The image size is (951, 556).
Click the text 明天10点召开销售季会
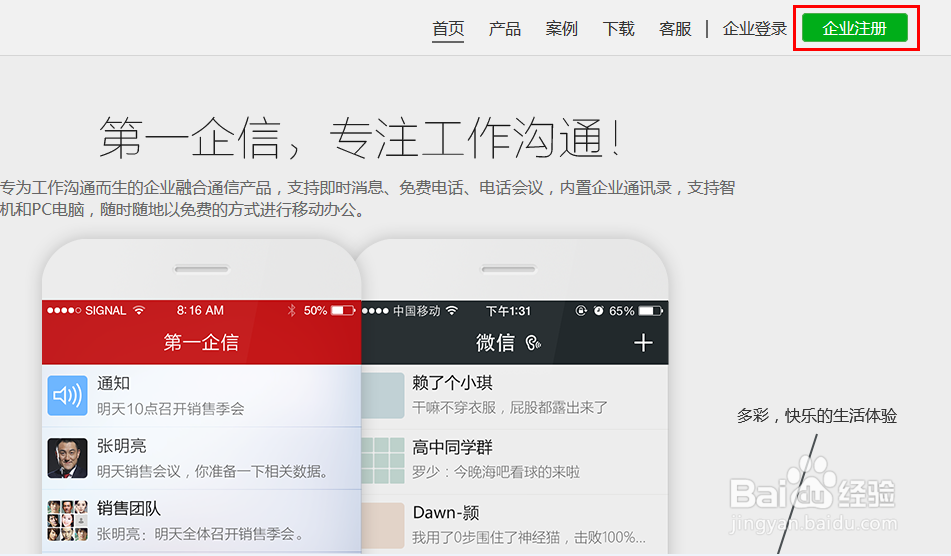(x=170, y=409)
